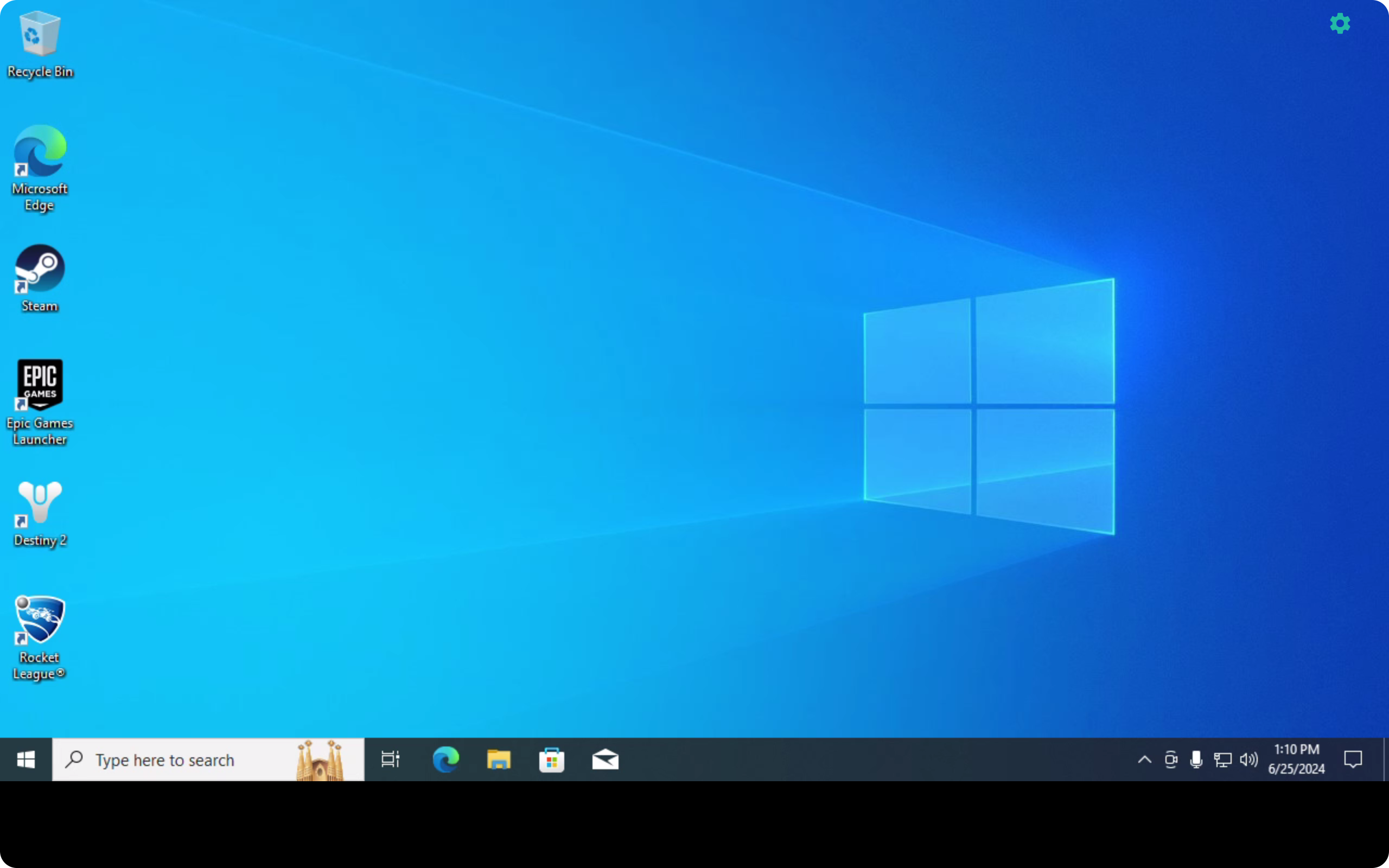Select the Epic Games Launcher shortcut
This screenshot has height=868, width=1389.
[x=40, y=403]
